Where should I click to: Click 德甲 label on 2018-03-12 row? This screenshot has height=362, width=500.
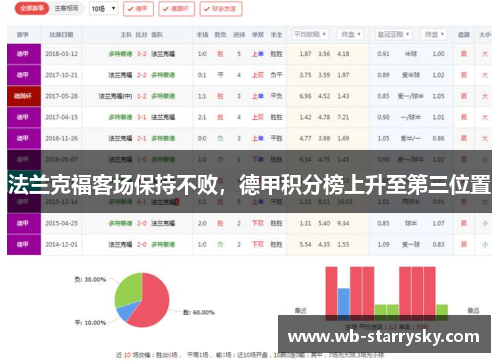coord(24,54)
